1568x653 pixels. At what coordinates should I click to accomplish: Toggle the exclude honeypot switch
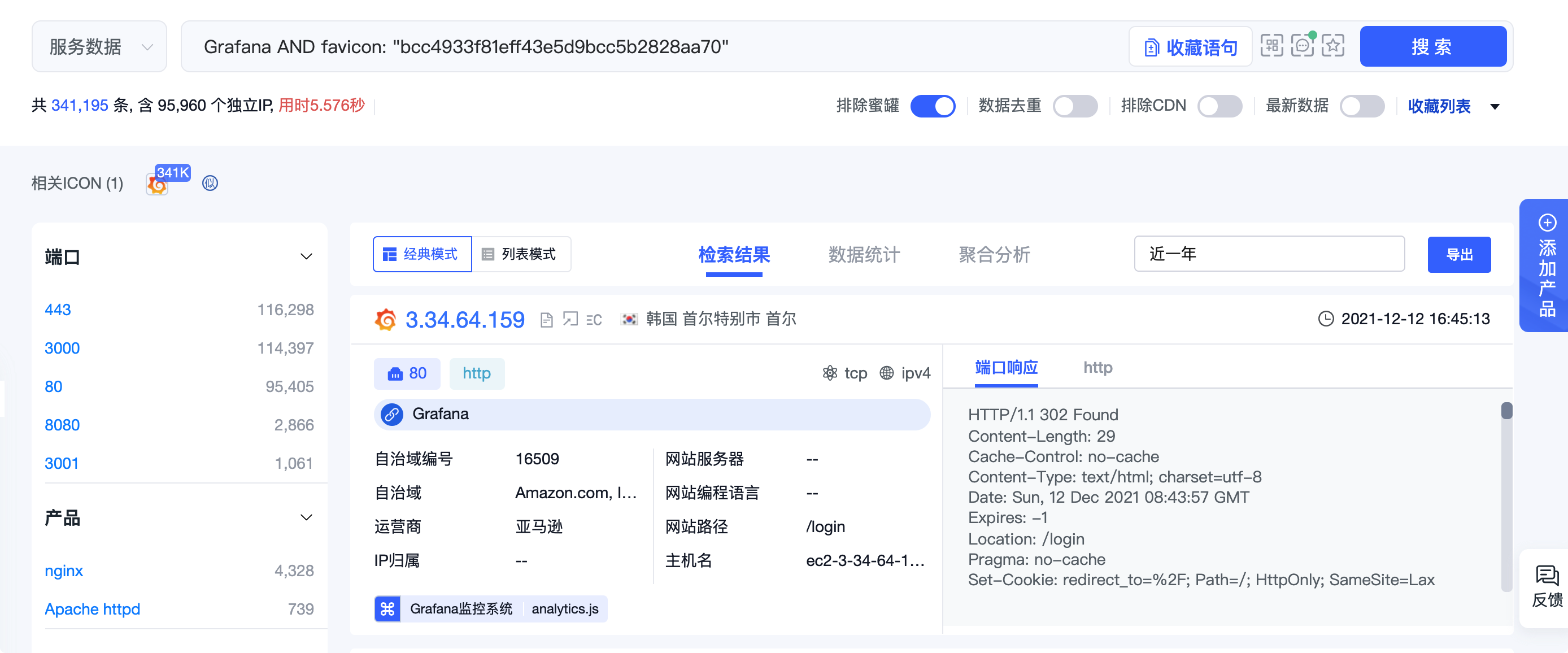(933, 106)
